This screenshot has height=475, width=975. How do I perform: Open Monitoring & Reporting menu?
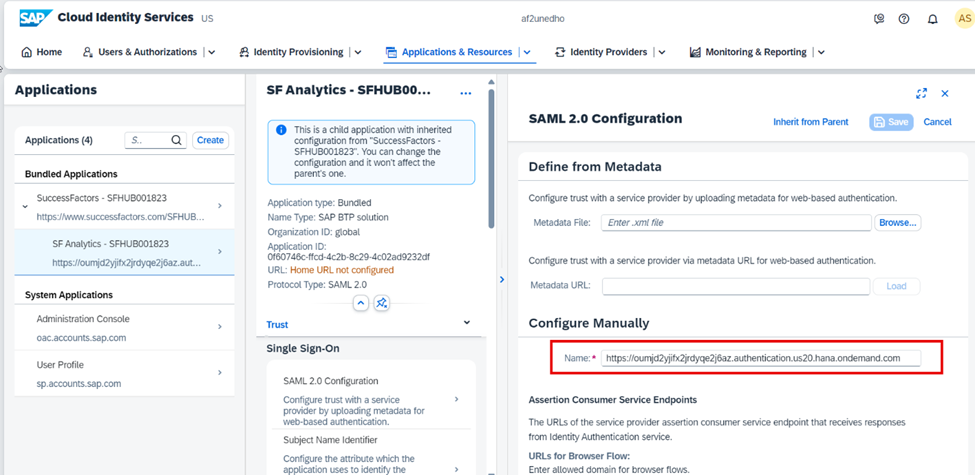click(x=748, y=52)
